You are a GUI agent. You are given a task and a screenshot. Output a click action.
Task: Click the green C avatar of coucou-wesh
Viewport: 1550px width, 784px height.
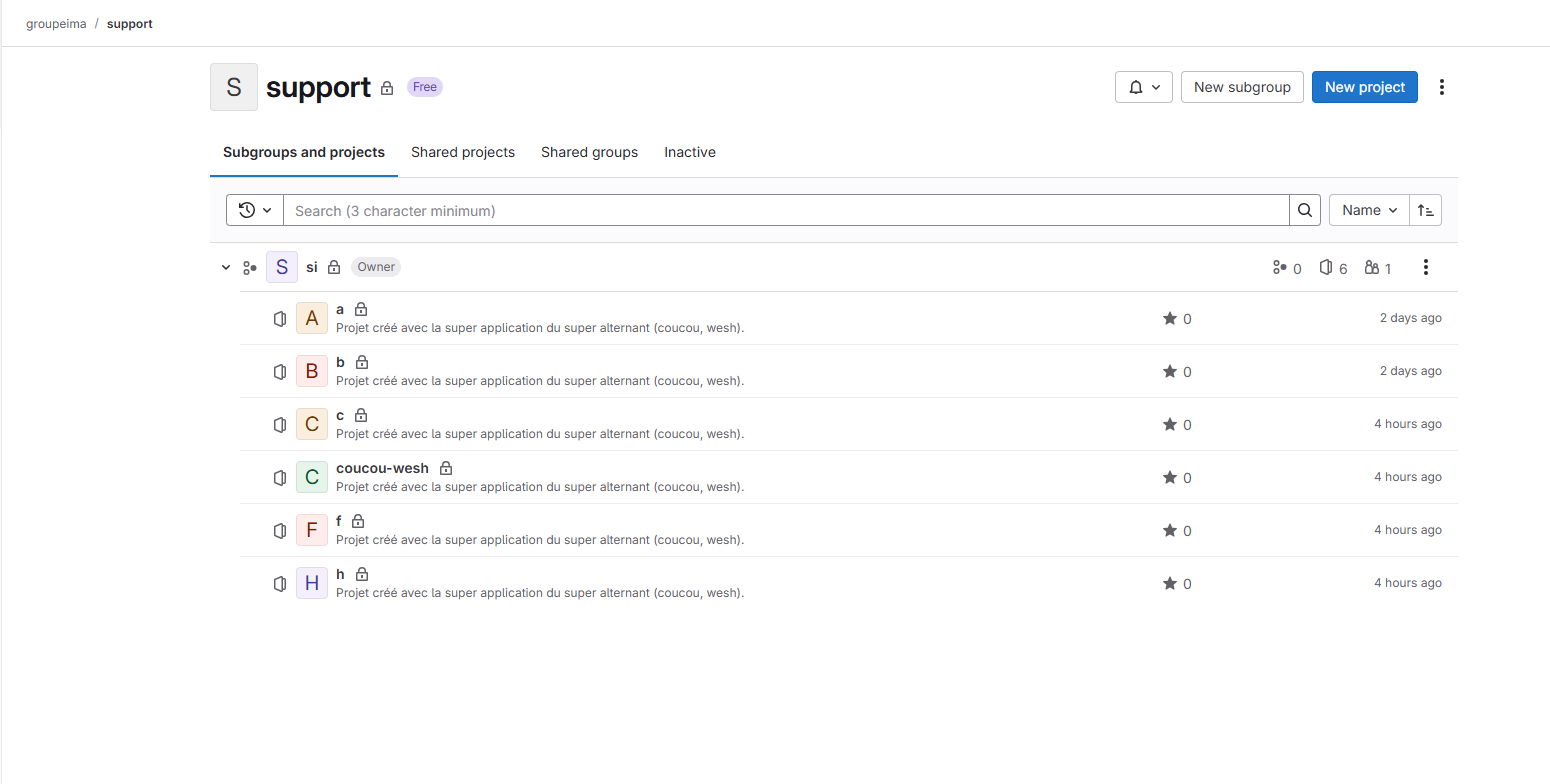coord(312,477)
